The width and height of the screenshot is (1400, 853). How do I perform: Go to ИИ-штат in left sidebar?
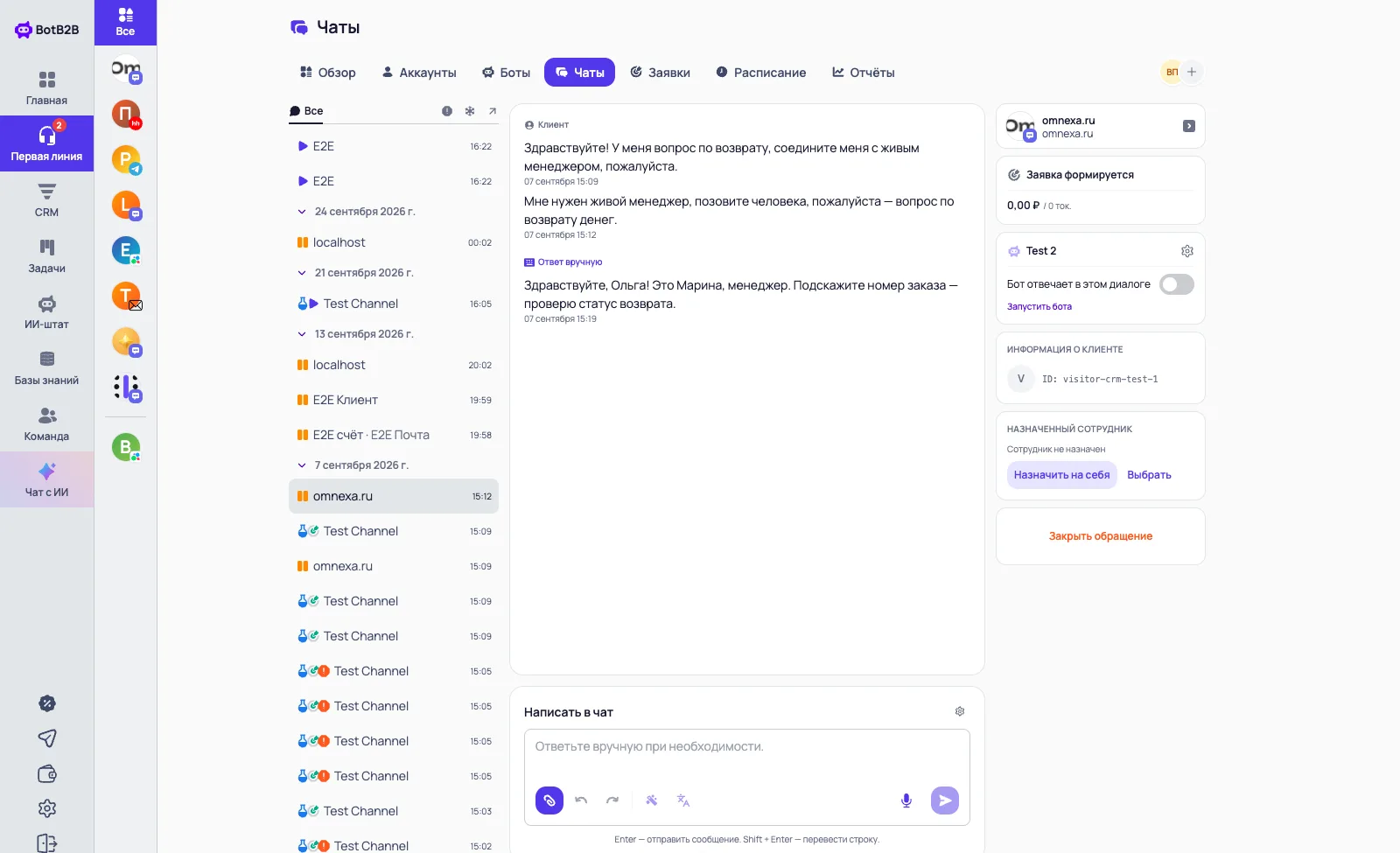tap(47, 312)
